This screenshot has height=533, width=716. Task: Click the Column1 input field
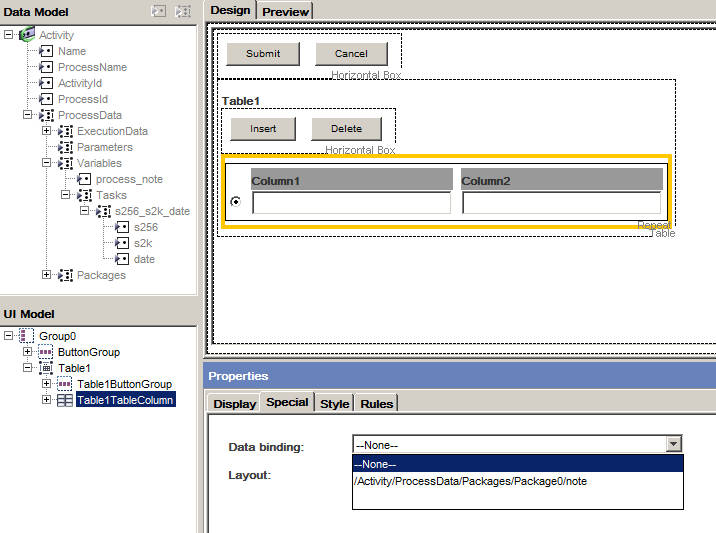click(x=351, y=202)
